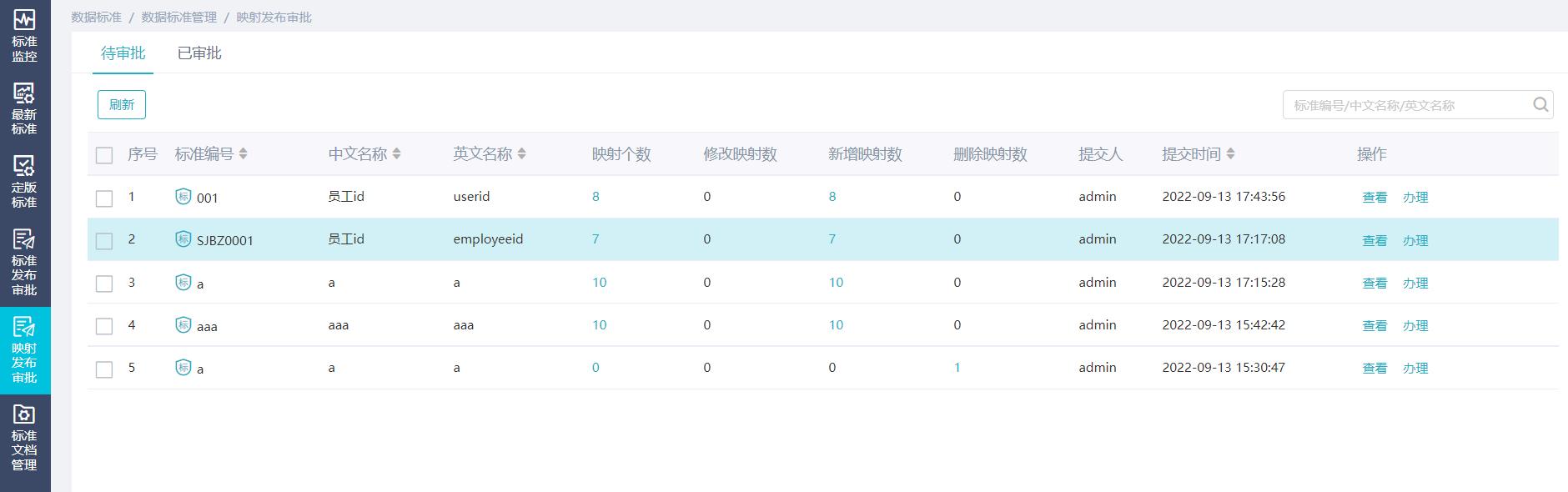Sort by 标准编号 column arrows
This screenshot has width=1568, height=492.
243,154
